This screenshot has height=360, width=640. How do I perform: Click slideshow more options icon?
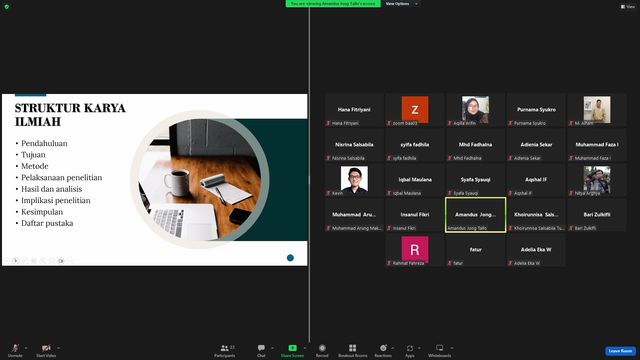[x=70, y=260]
